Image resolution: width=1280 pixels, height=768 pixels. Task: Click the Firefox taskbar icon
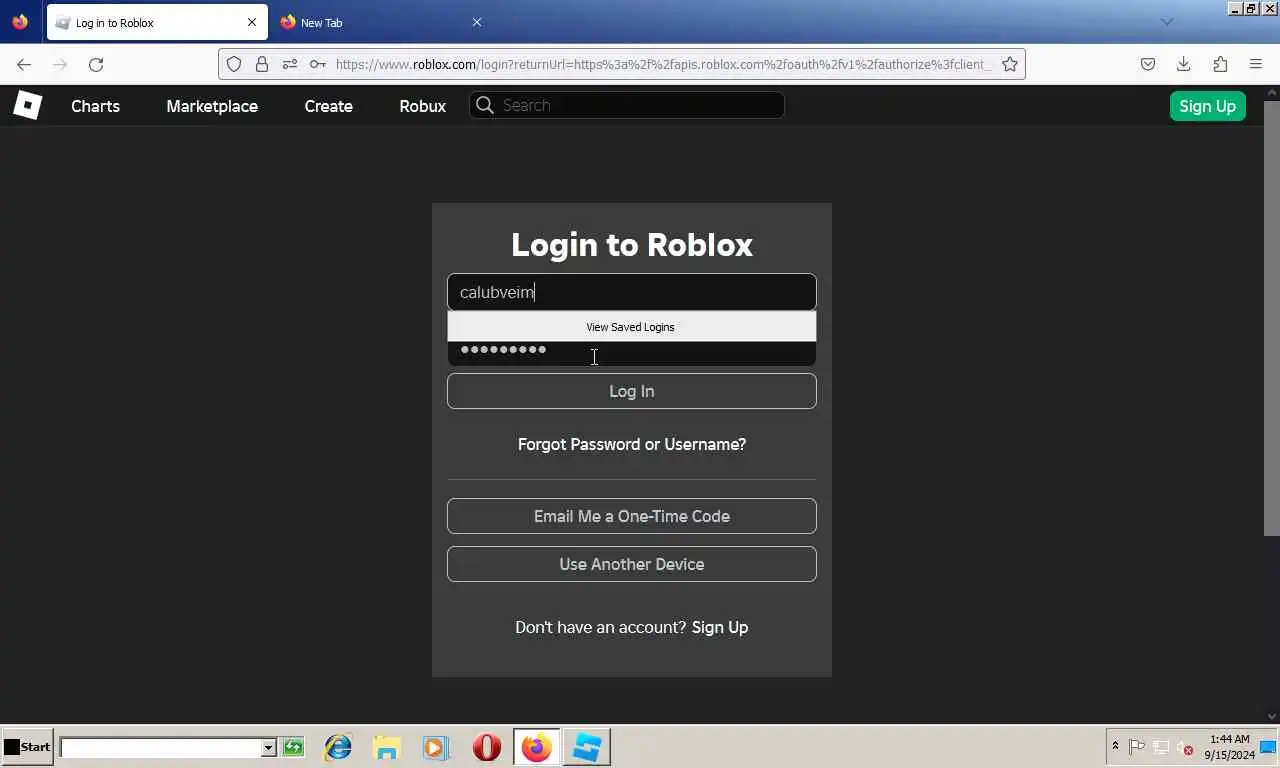[537, 747]
